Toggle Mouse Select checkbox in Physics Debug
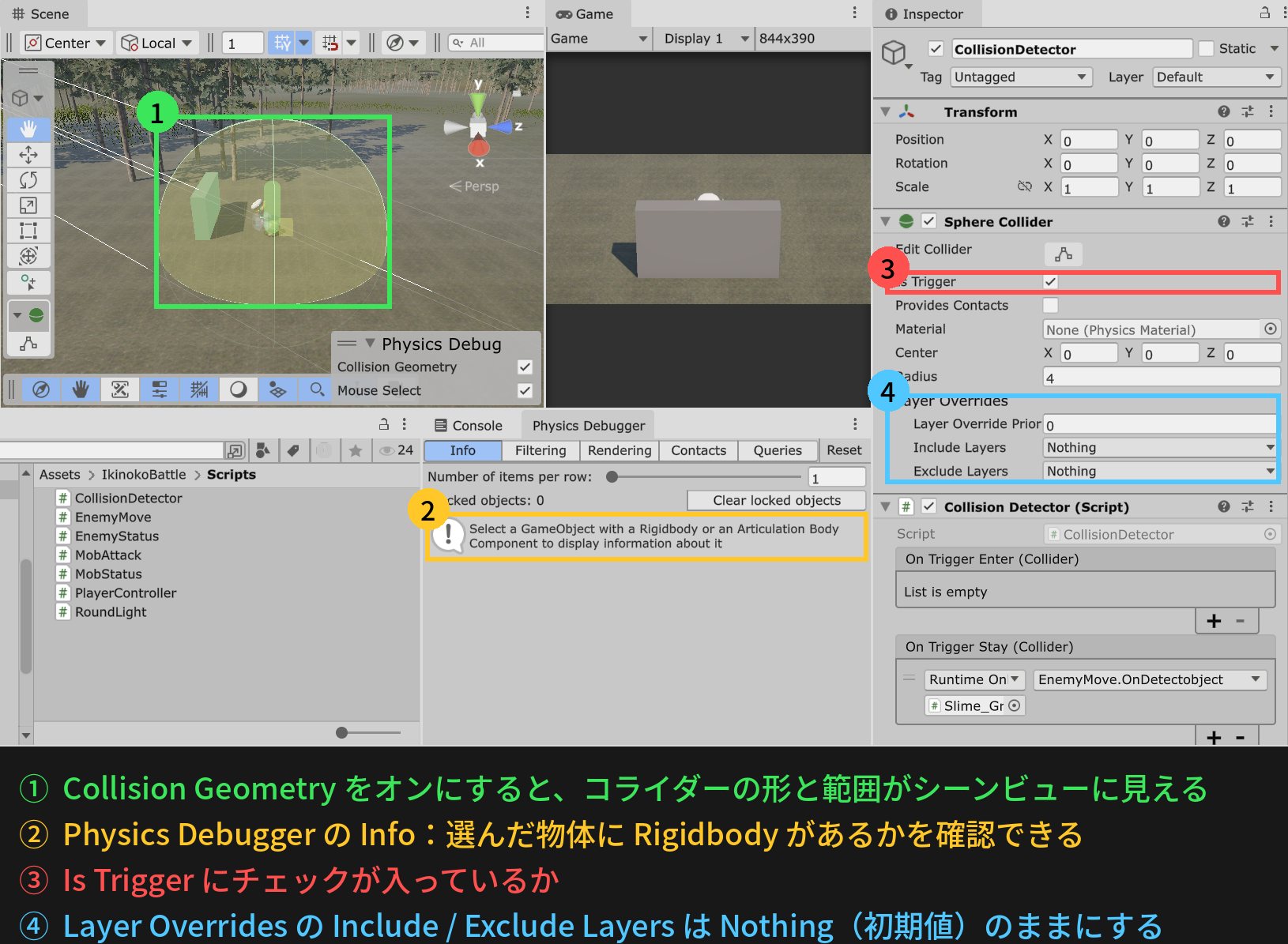 tap(525, 390)
